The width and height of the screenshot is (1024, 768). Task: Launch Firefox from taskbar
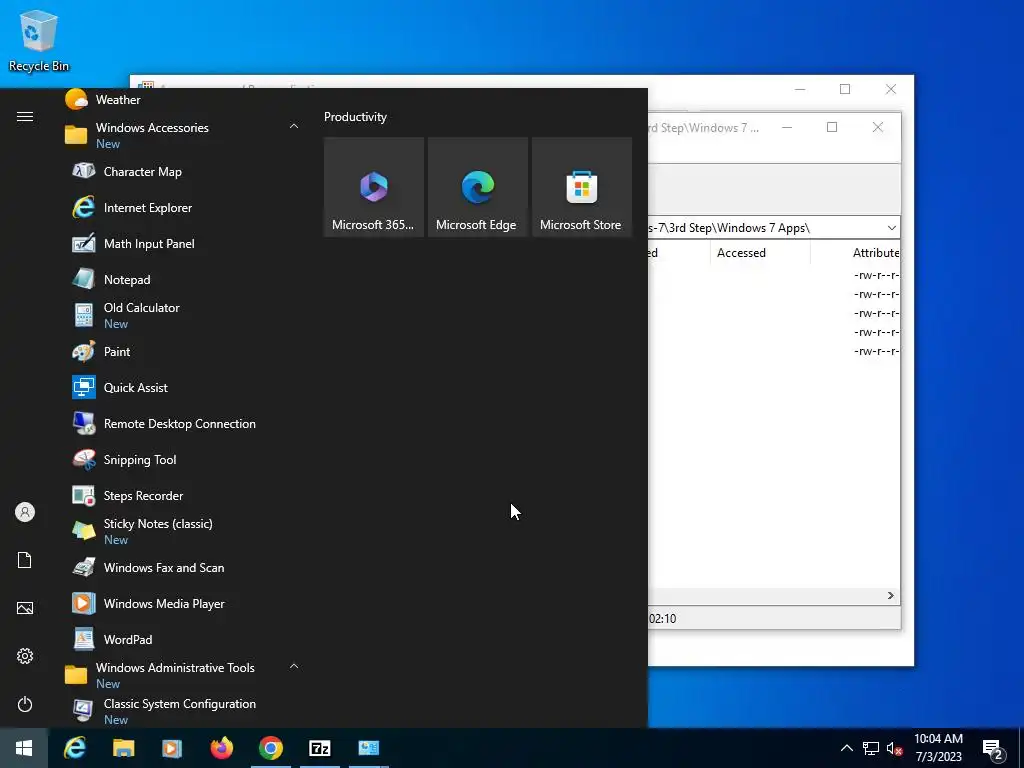pyautogui.click(x=221, y=748)
